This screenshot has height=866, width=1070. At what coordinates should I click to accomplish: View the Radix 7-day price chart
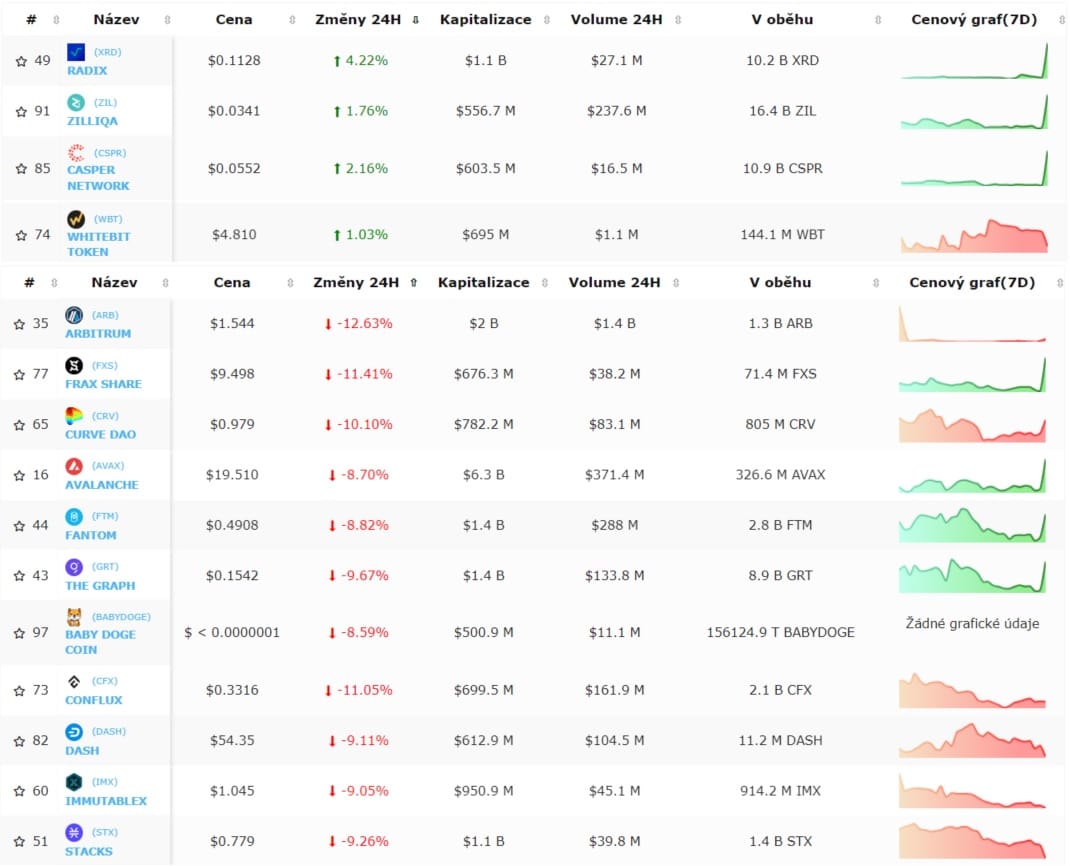point(974,61)
